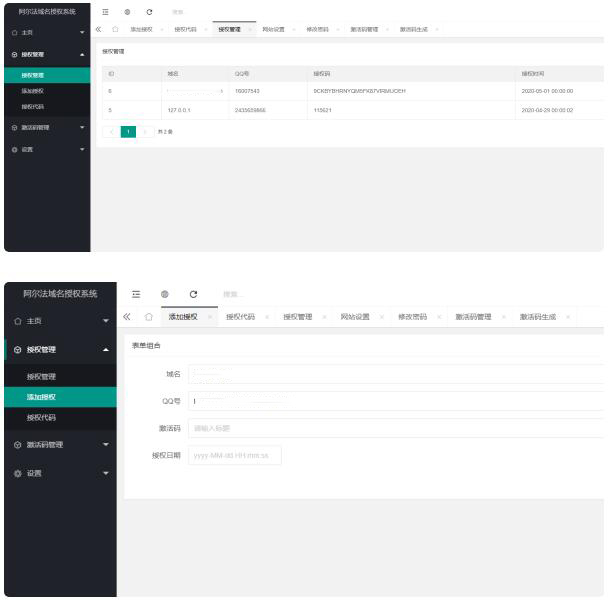This screenshot has width=610, height=600.
Task: Click the home icon tab in the upper window
Action: click(x=115, y=29)
